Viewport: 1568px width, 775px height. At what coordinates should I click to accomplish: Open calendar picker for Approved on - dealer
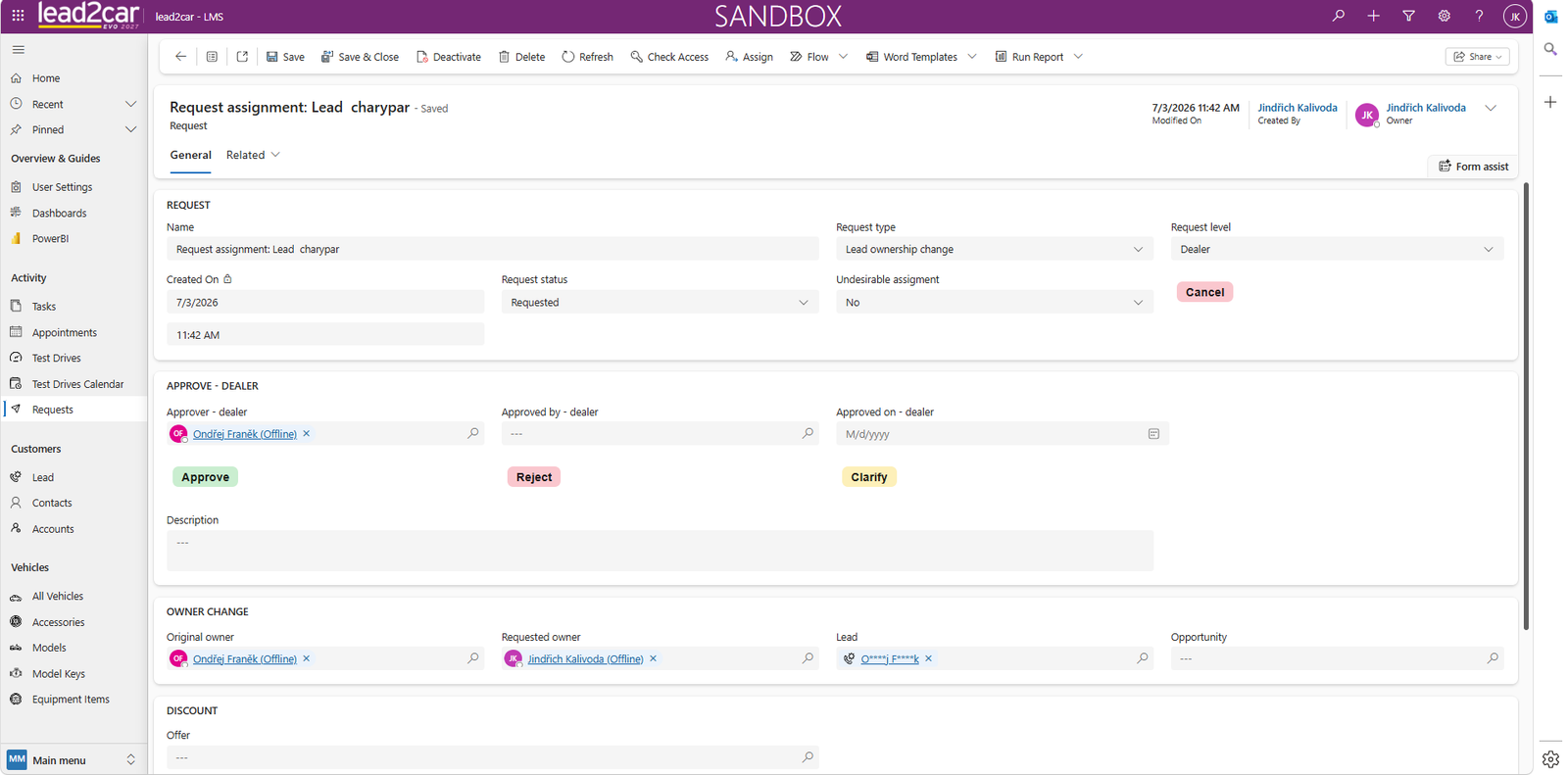1153,434
